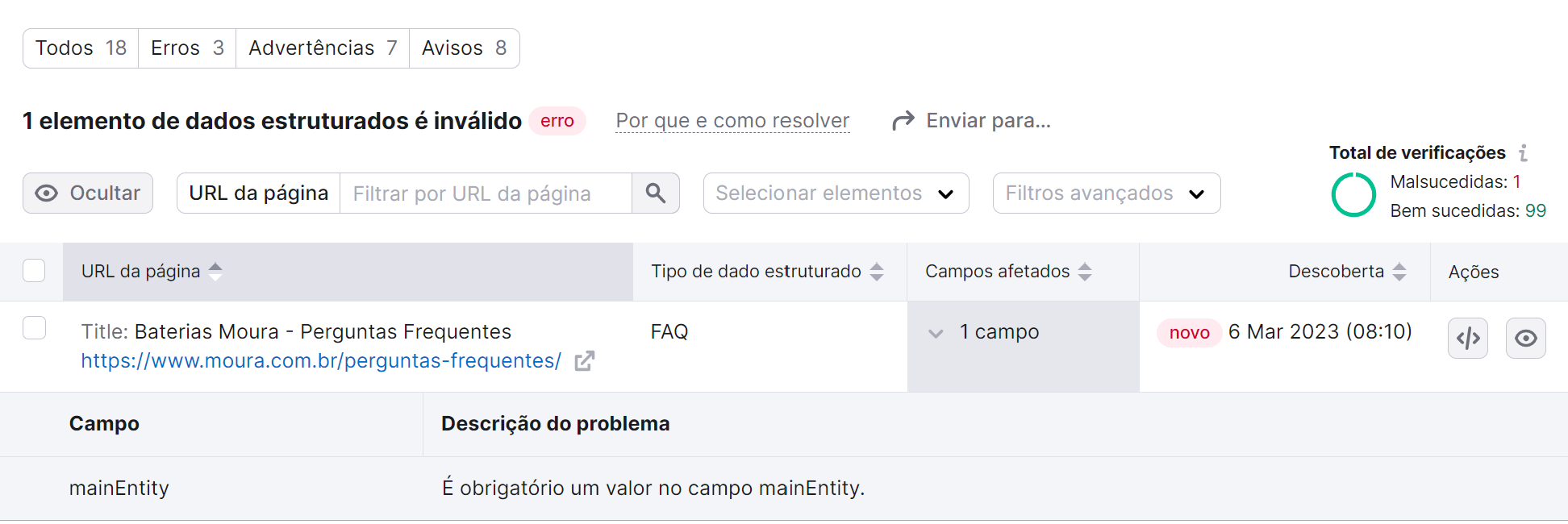This screenshot has height=524, width=1568.
Task: Click the external link icon next to moura.com.br URL
Action: (x=585, y=361)
